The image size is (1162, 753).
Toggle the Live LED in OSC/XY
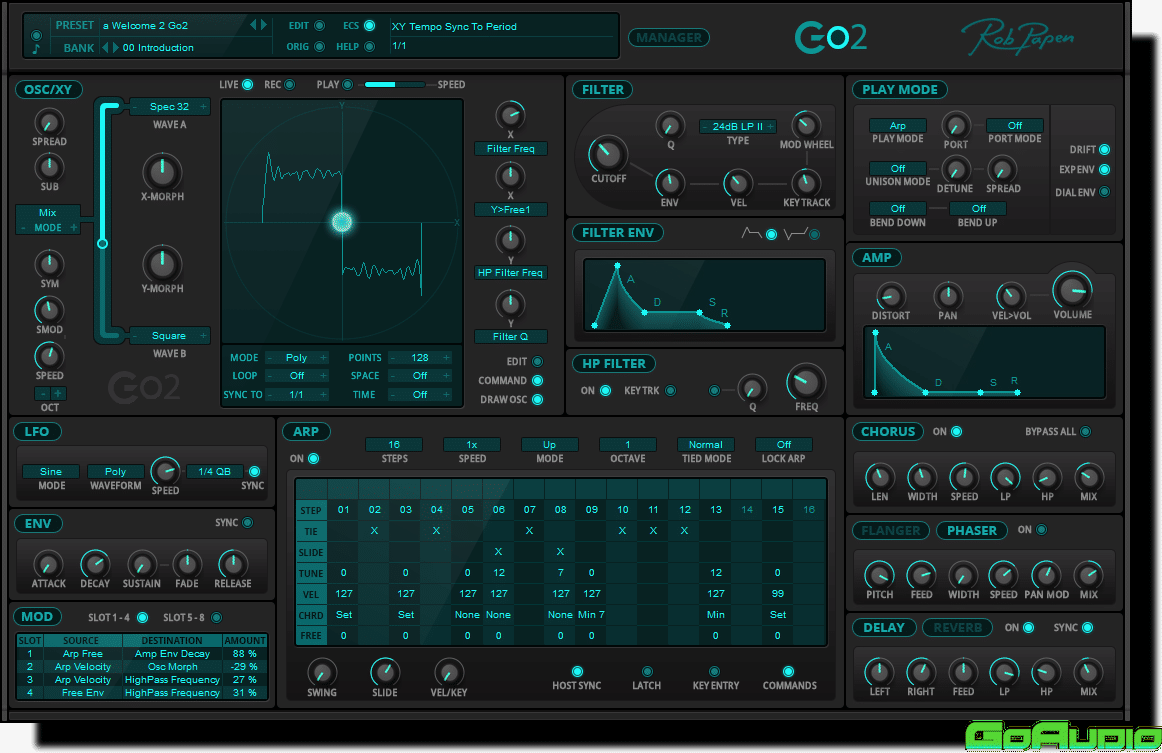coord(248,84)
